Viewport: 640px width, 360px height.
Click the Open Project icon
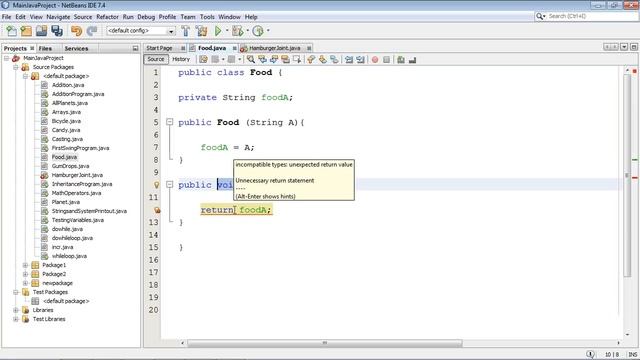[x=41, y=31]
